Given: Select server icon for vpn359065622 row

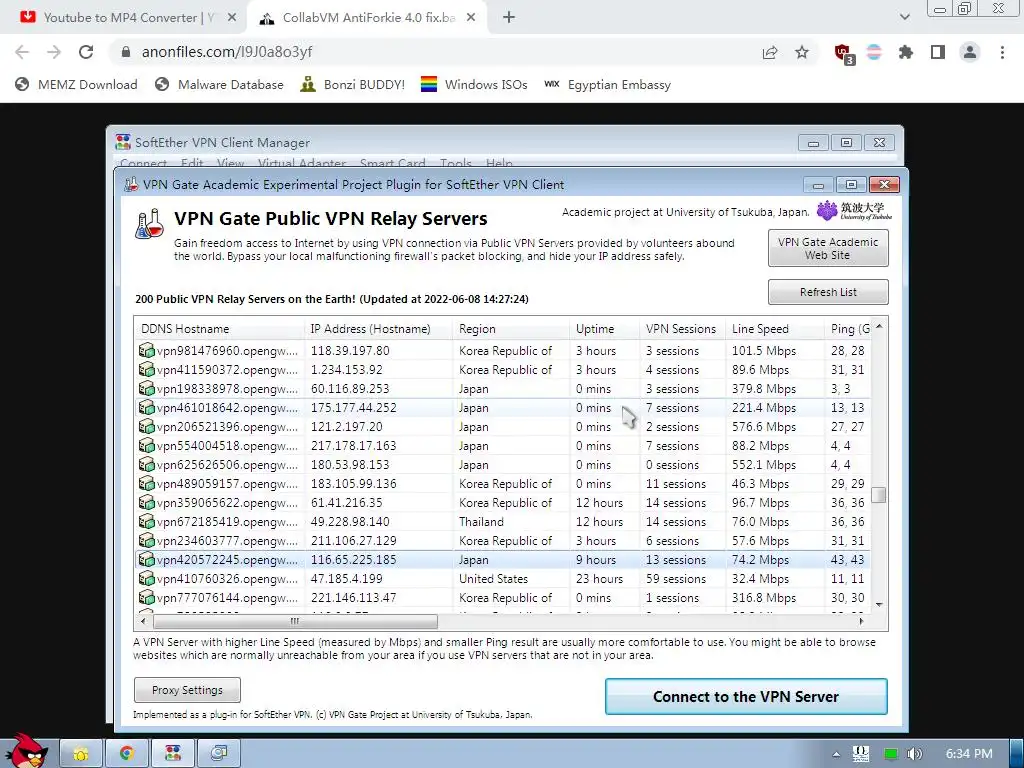Looking at the screenshot, I should coord(146,502).
